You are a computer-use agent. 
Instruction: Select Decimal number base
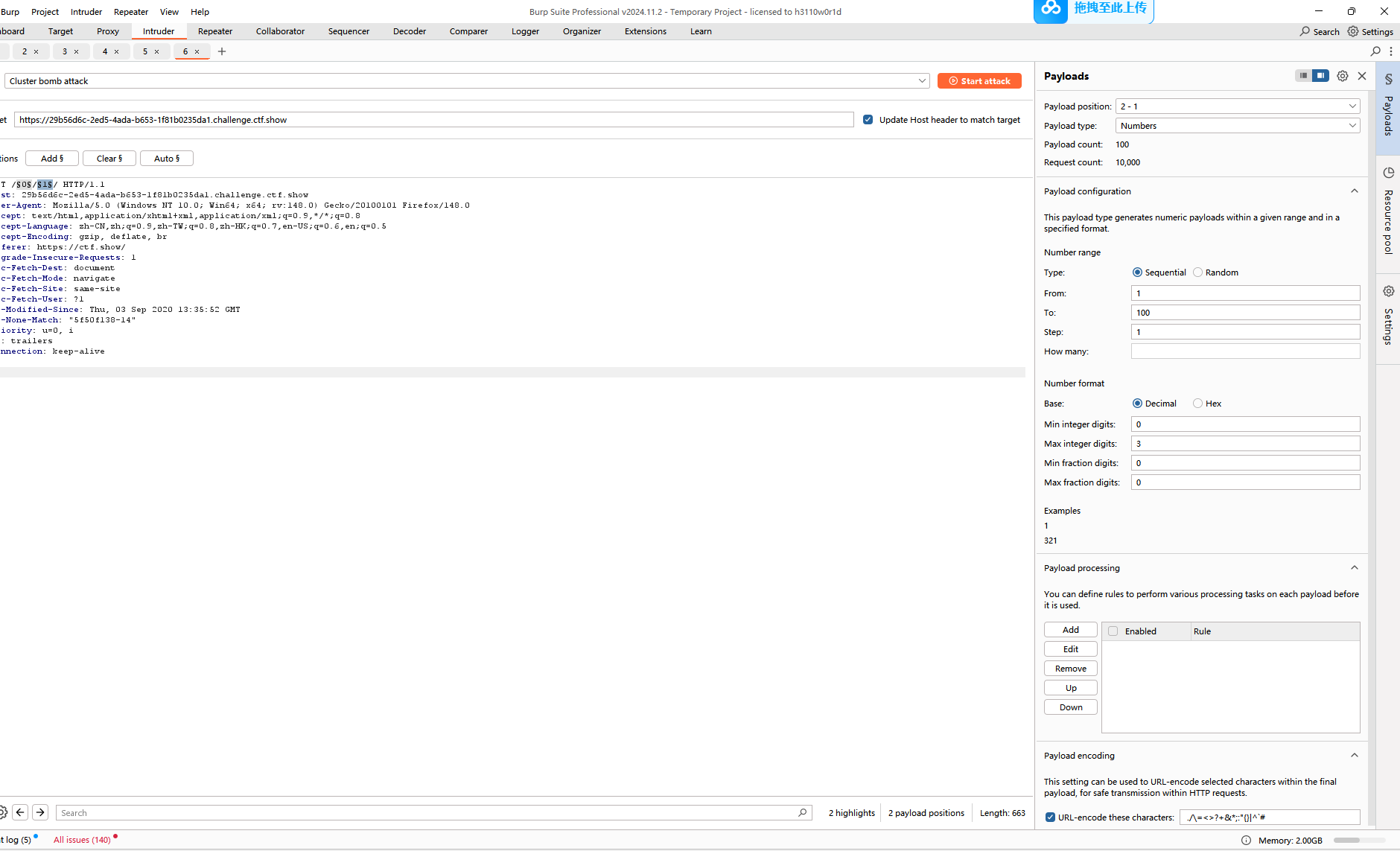click(x=1137, y=404)
